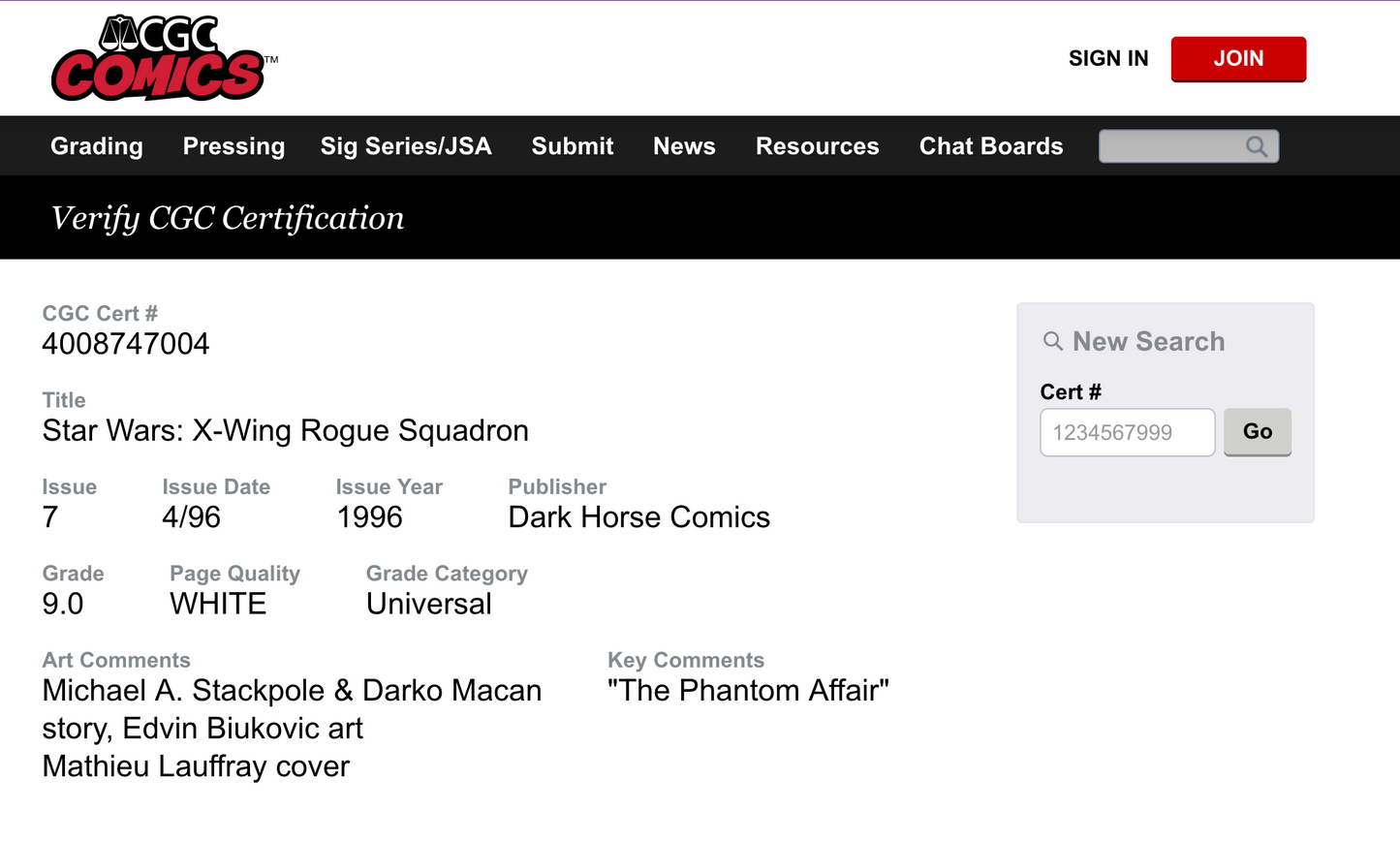1400x842 pixels.
Task: Click inside the Cert # input field
Action: point(1127,432)
